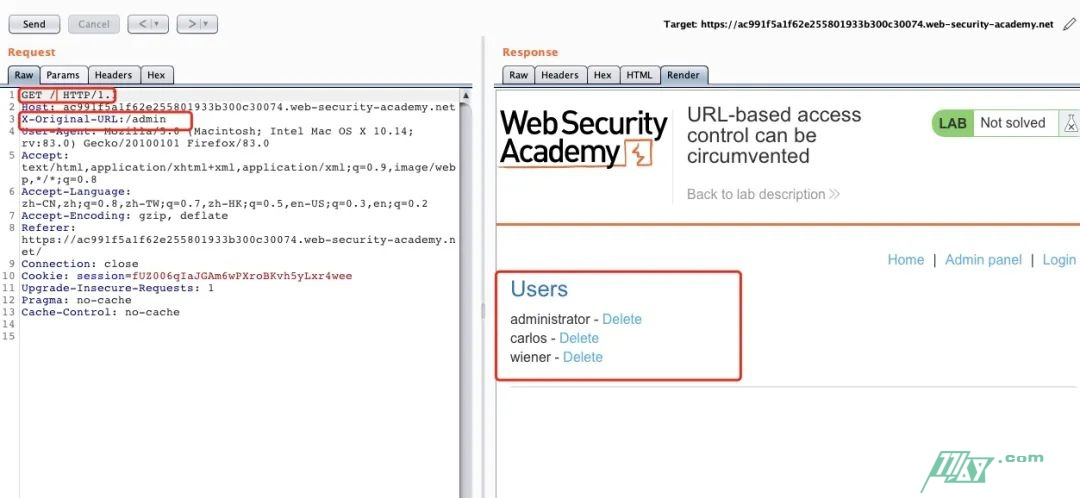Viewport: 1080px width, 498px height.
Task: Open the Admin panel link
Action: (984, 260)
